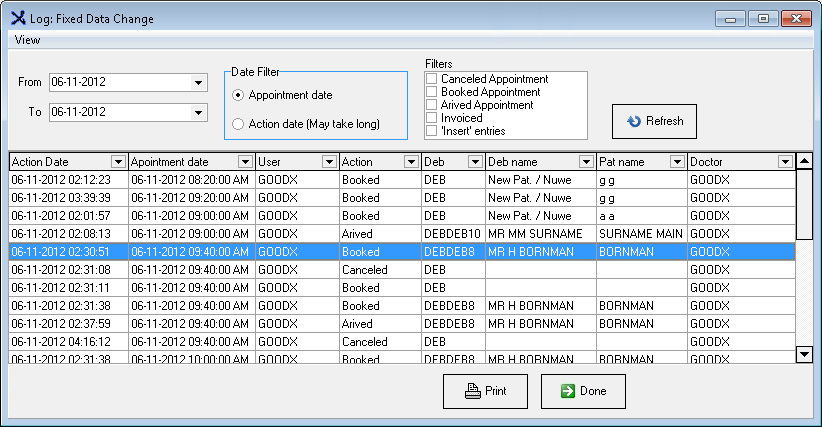Enable the Canceled Appointment filter
Screen dimensions: 822x427
pos(431,79)
